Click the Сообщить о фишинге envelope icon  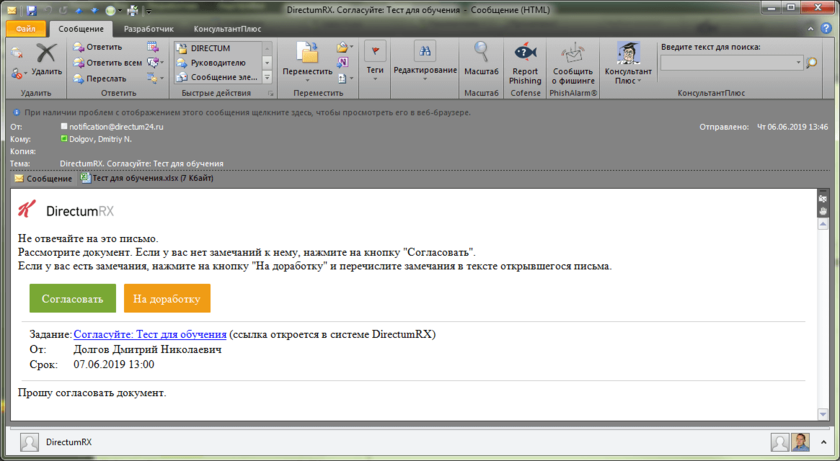(573, 53)
